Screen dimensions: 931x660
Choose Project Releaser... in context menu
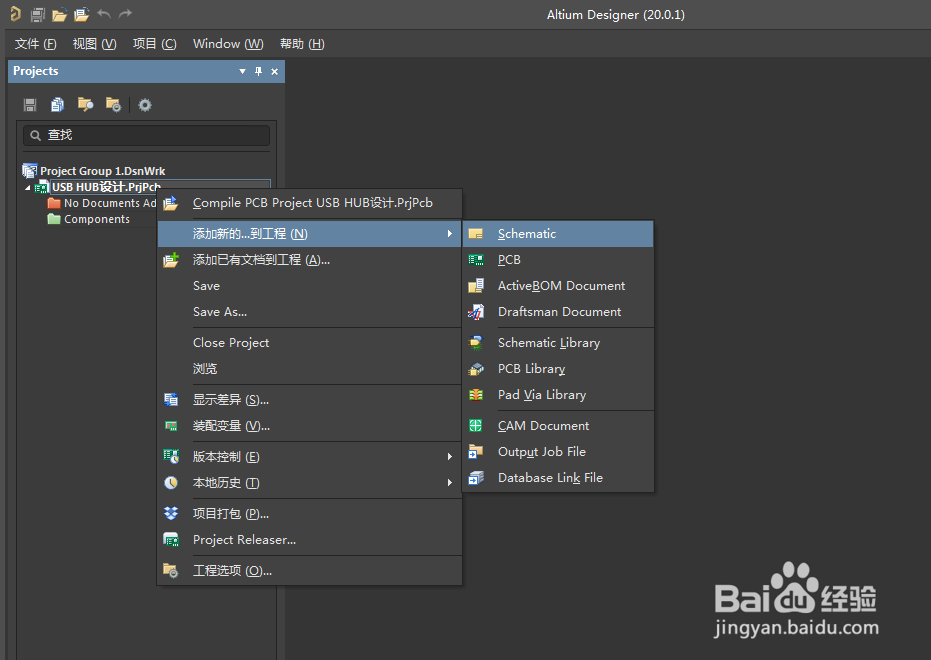[309, 540]
